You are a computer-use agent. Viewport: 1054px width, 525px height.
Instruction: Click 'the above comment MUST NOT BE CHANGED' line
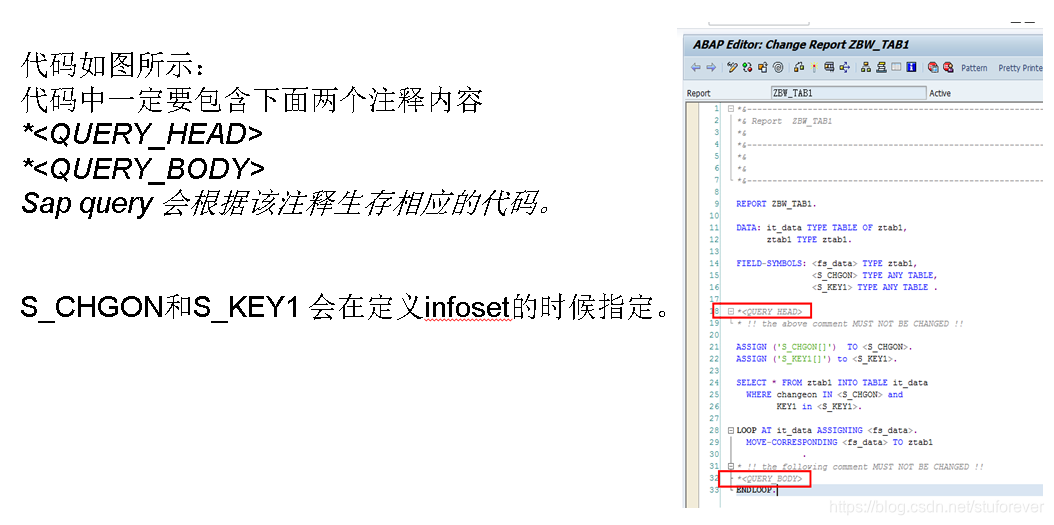coord(850,323)
